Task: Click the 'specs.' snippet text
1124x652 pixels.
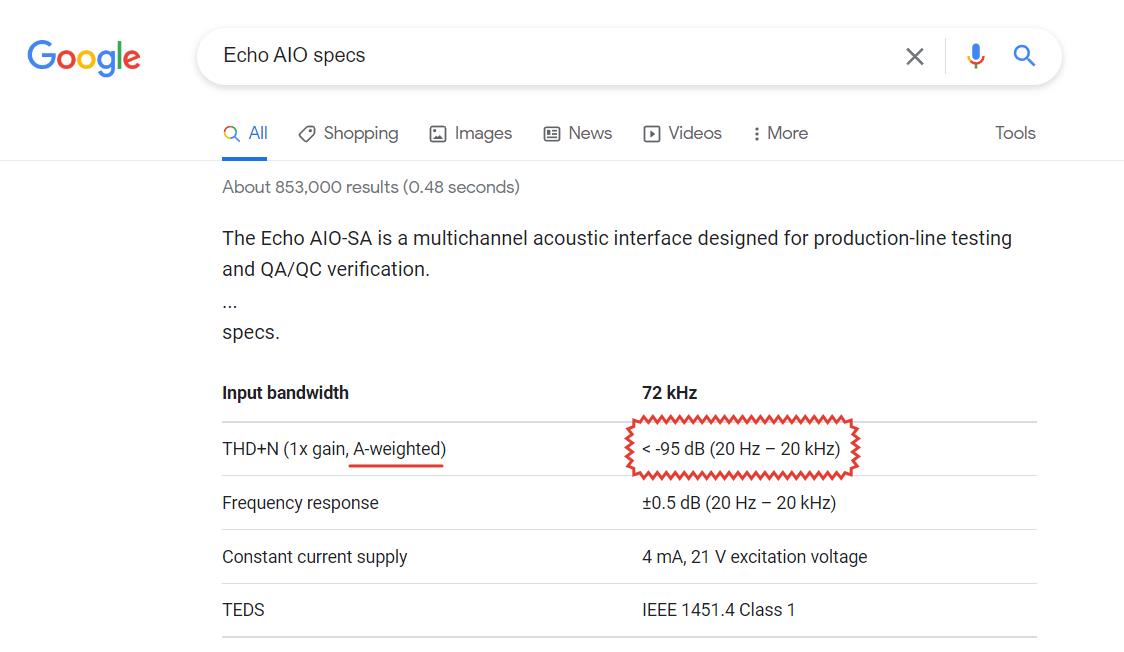Action: (x=251, y=333)
